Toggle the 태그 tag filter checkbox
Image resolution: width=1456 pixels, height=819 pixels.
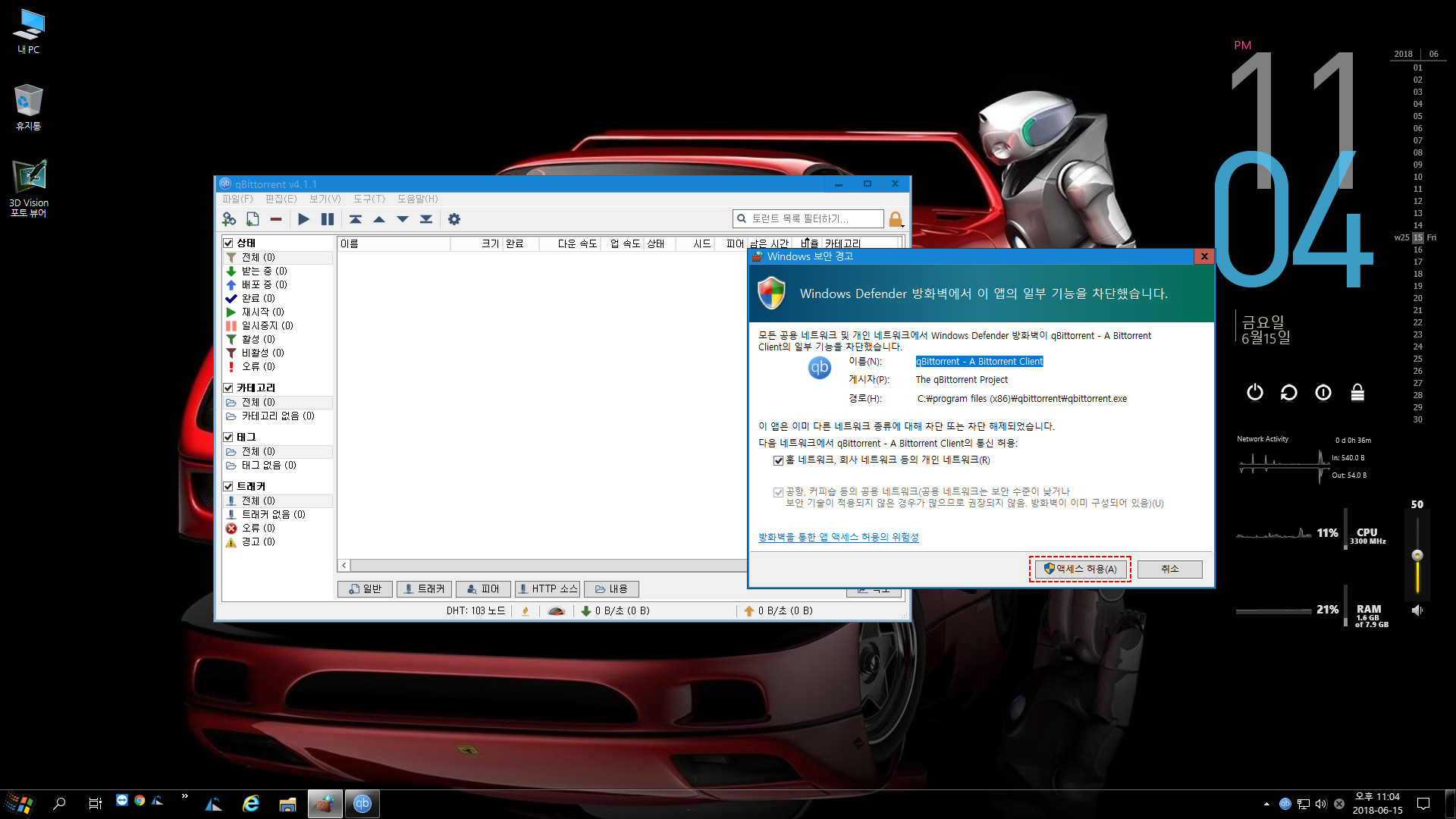click(227, 438)
